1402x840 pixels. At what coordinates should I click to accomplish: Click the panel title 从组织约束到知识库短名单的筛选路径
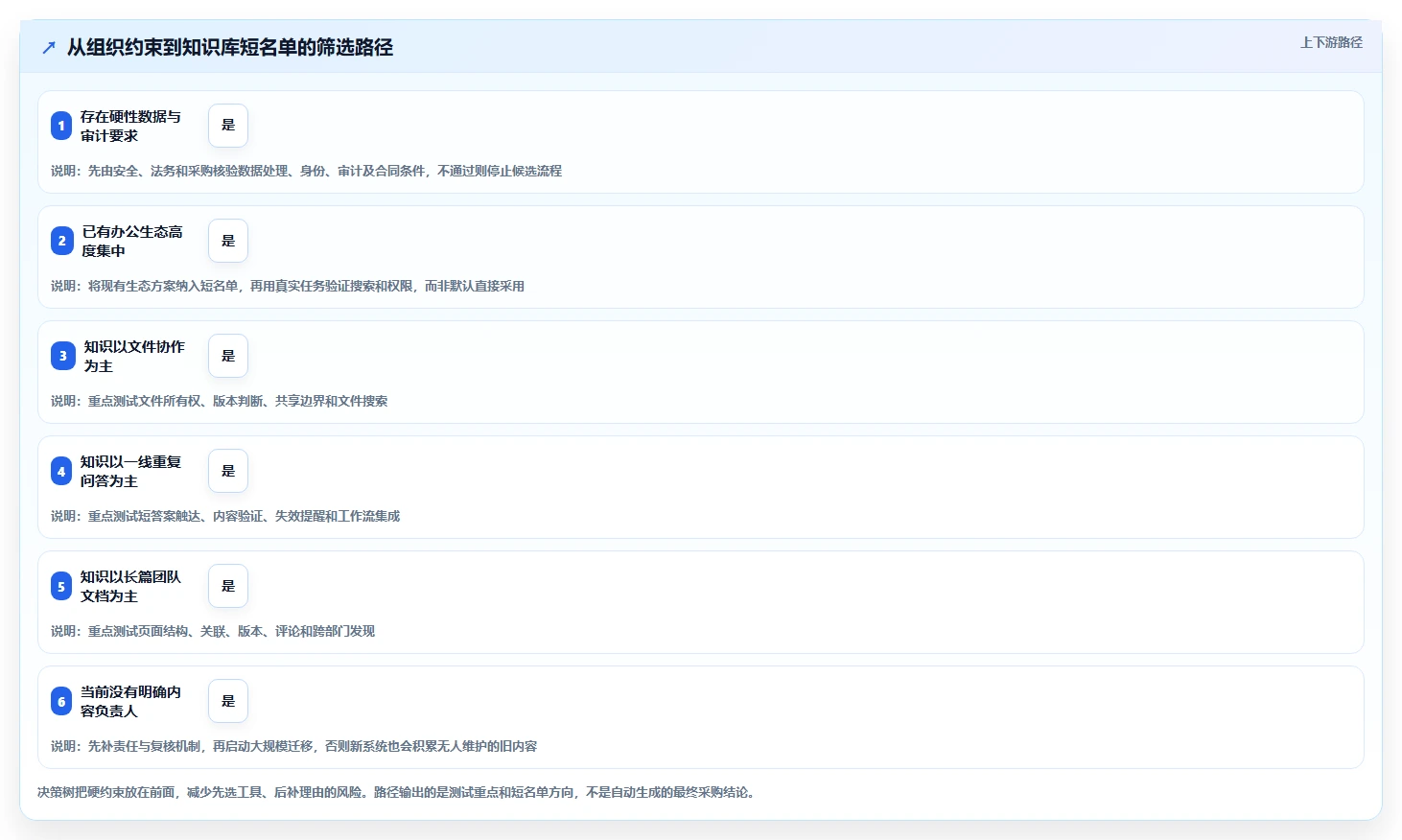point(230,47)
